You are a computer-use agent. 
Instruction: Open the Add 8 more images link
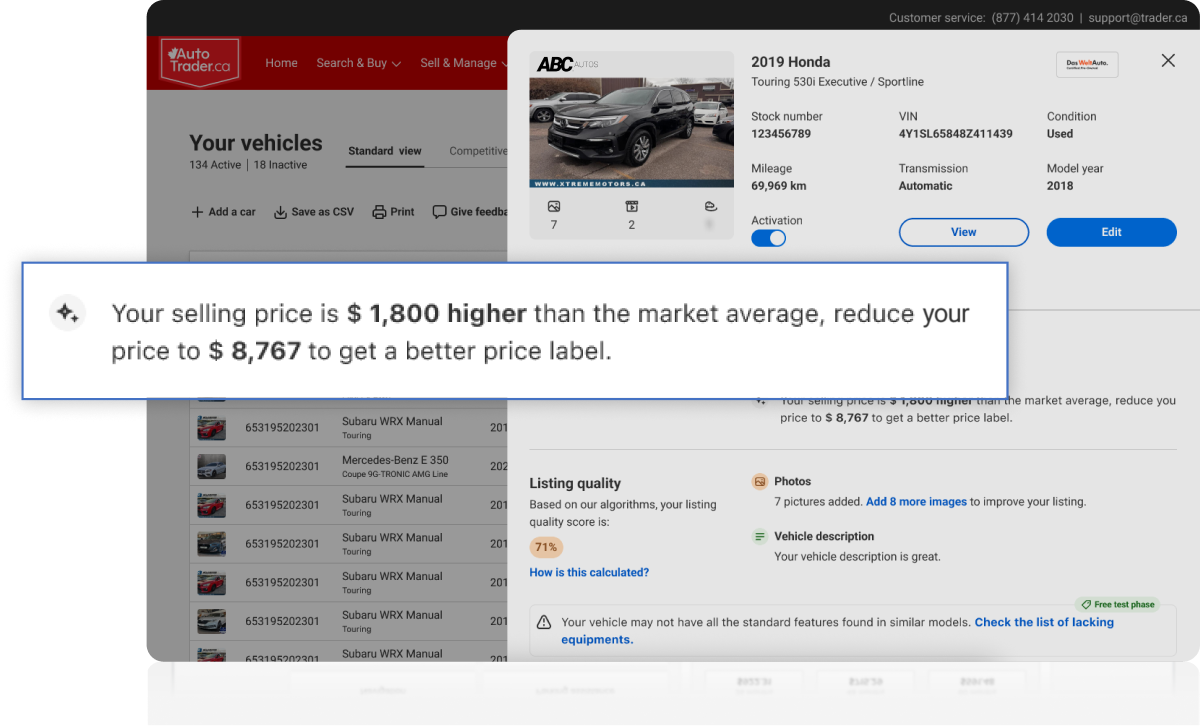click(x=916, y=502)
